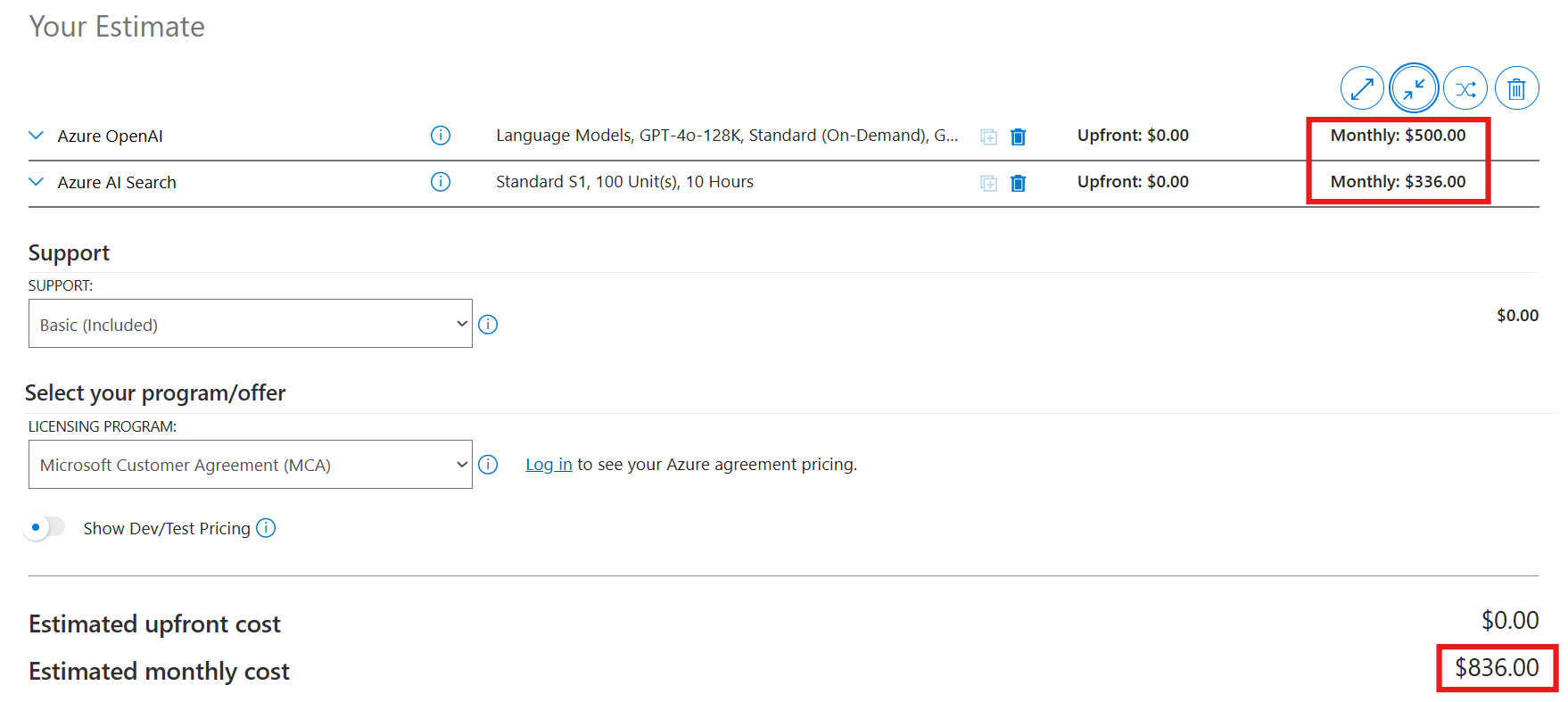Show info about licensing program
Screen dimensions: 1568x702
tap(488, 465)
